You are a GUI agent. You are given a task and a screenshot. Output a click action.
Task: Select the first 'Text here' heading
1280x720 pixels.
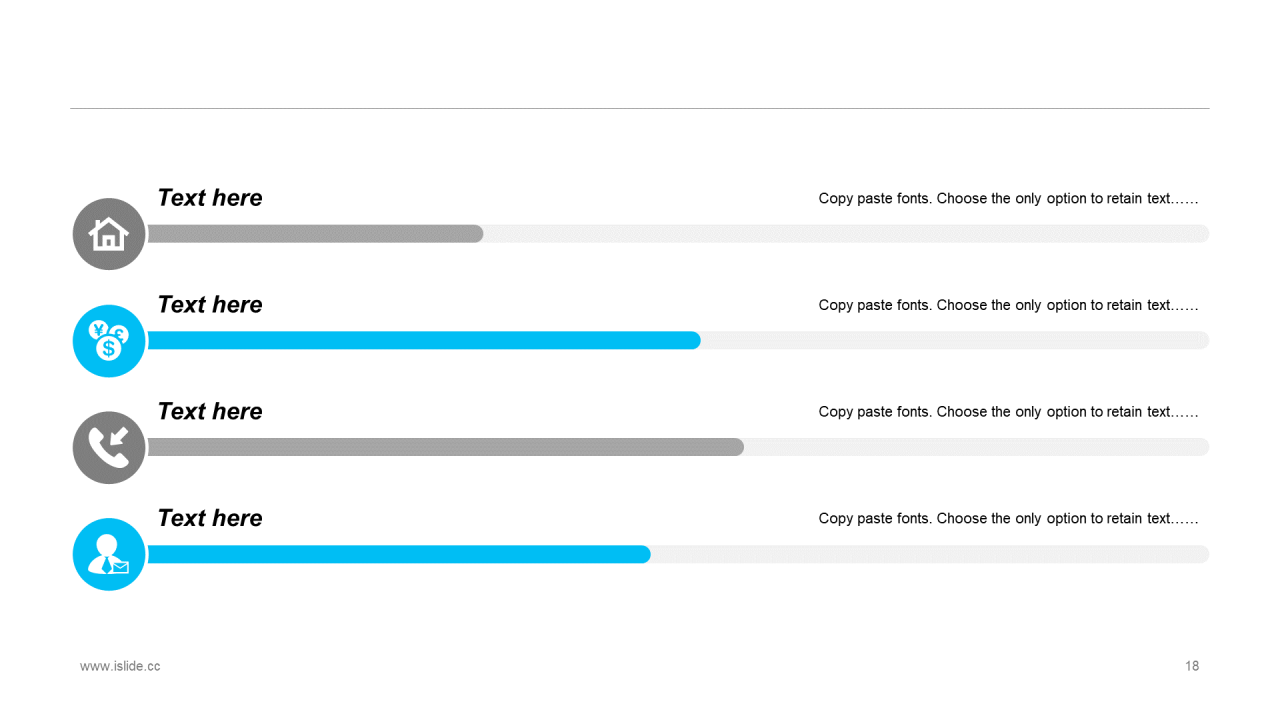point(210,198)
